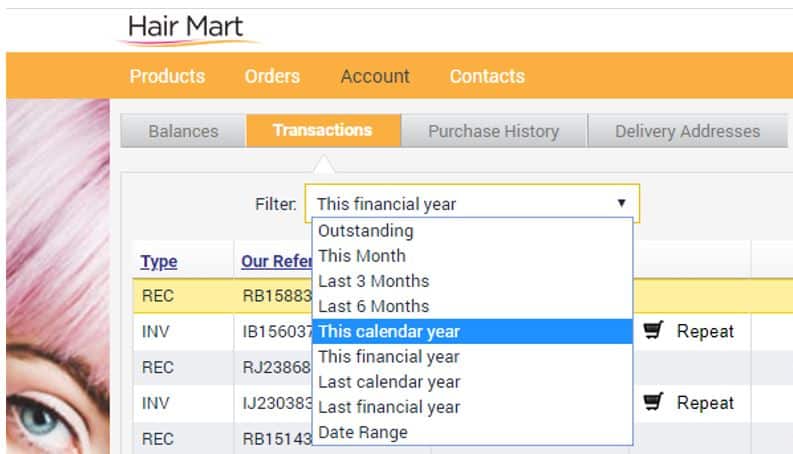Navigate to Contacts in the top bar
Image resolution: width=793 pixels, height=454 pixels.
click(486, 76)
